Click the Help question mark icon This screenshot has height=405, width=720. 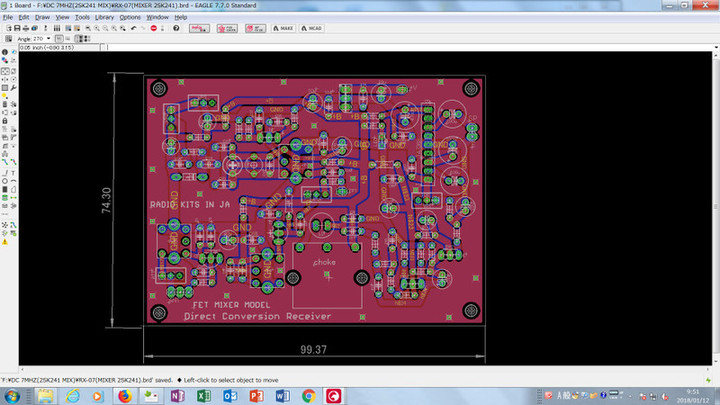pyautogui.click(x=175, y=28)
